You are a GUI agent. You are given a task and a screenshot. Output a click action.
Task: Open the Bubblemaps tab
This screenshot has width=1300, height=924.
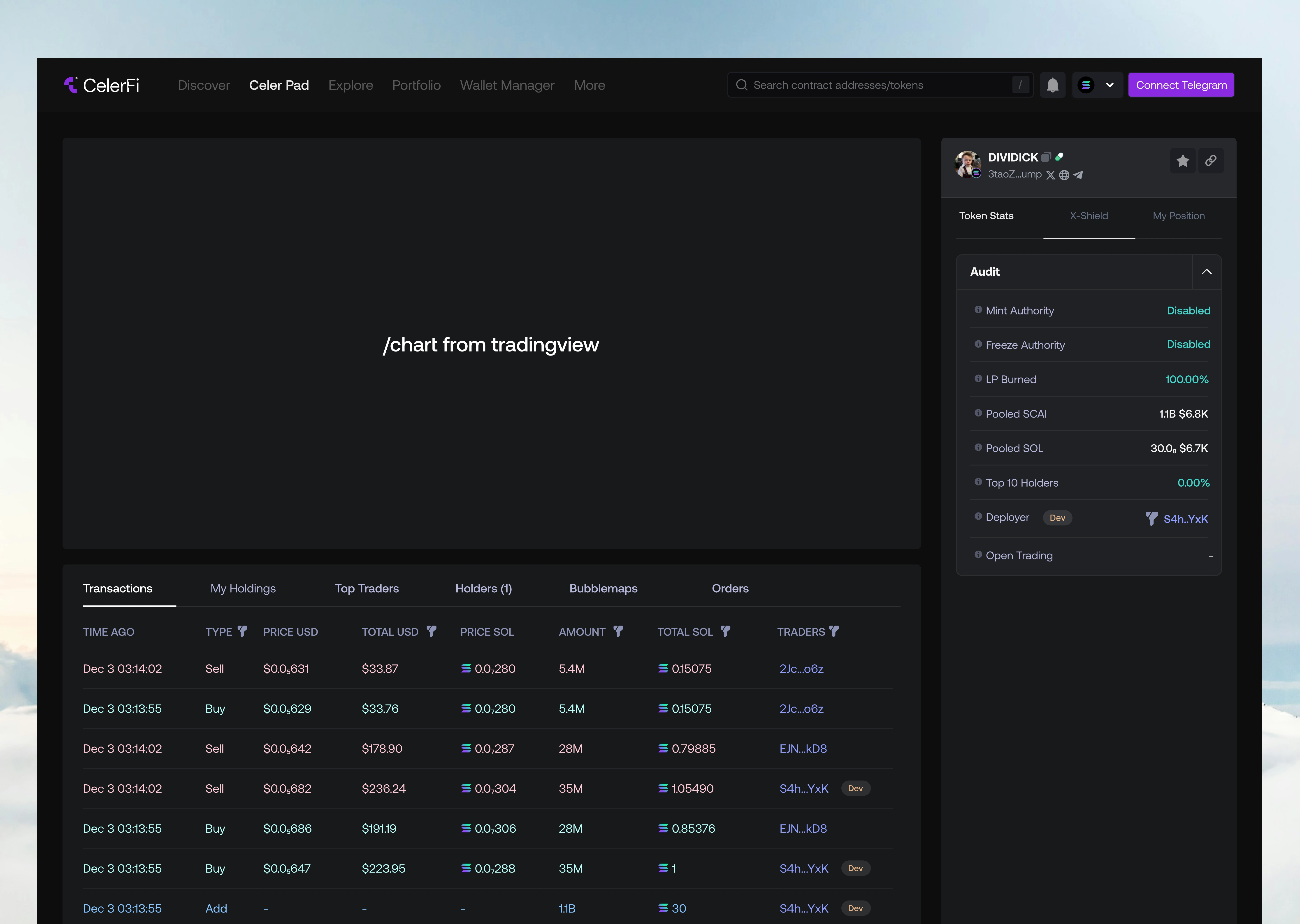(x=603, y=589)
